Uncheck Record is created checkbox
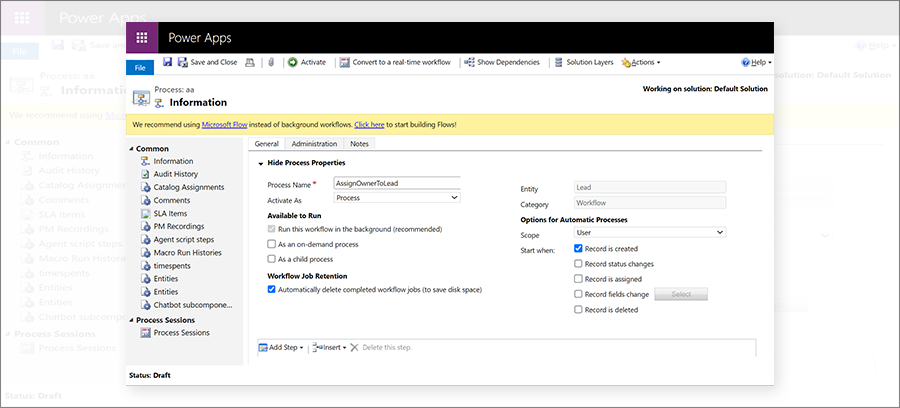The height and width of the screenshot is (408, 900). (579, 249)
